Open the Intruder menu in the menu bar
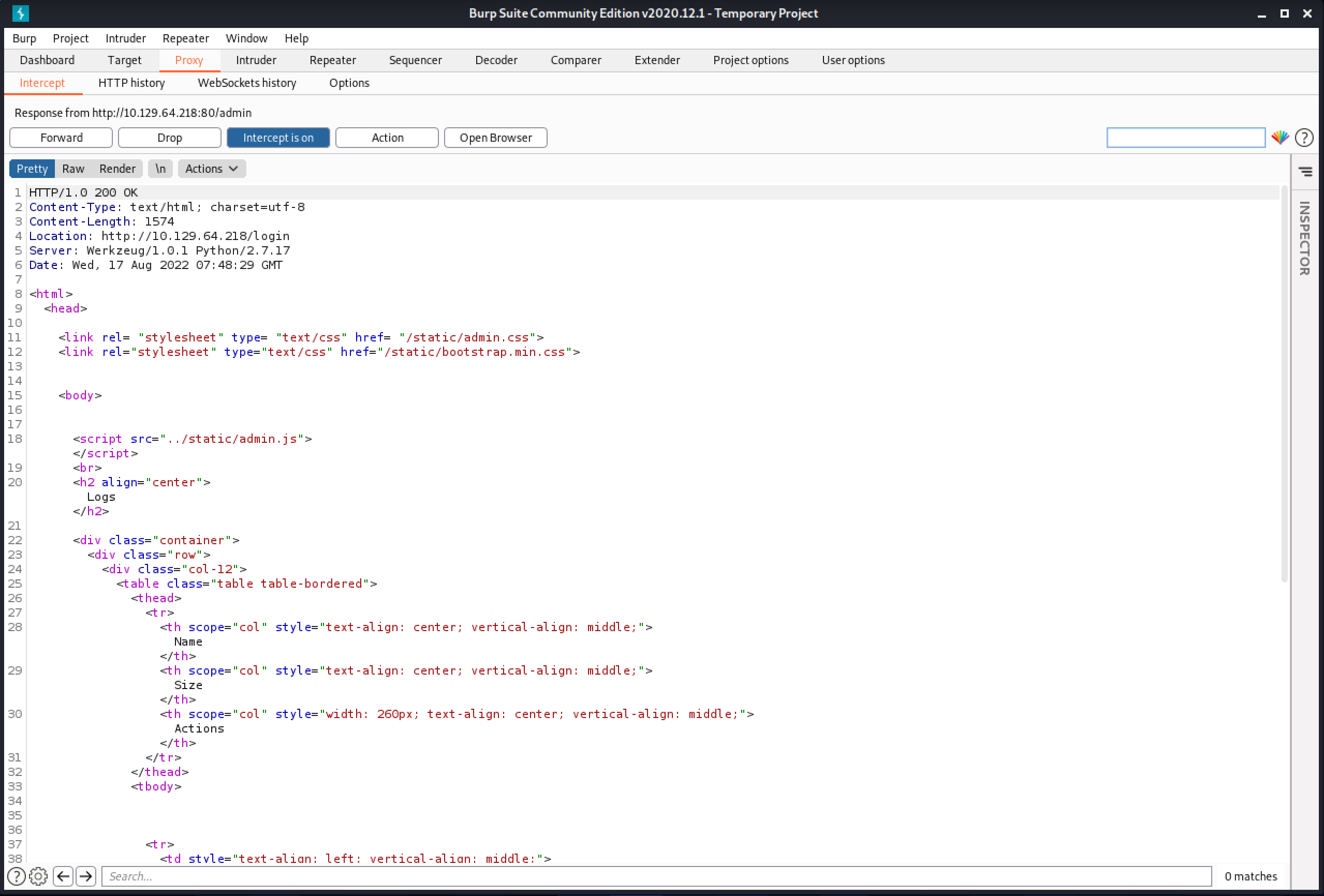This screenshot has width=1324, height=896. pyautogui.click(x=125, y=38)
